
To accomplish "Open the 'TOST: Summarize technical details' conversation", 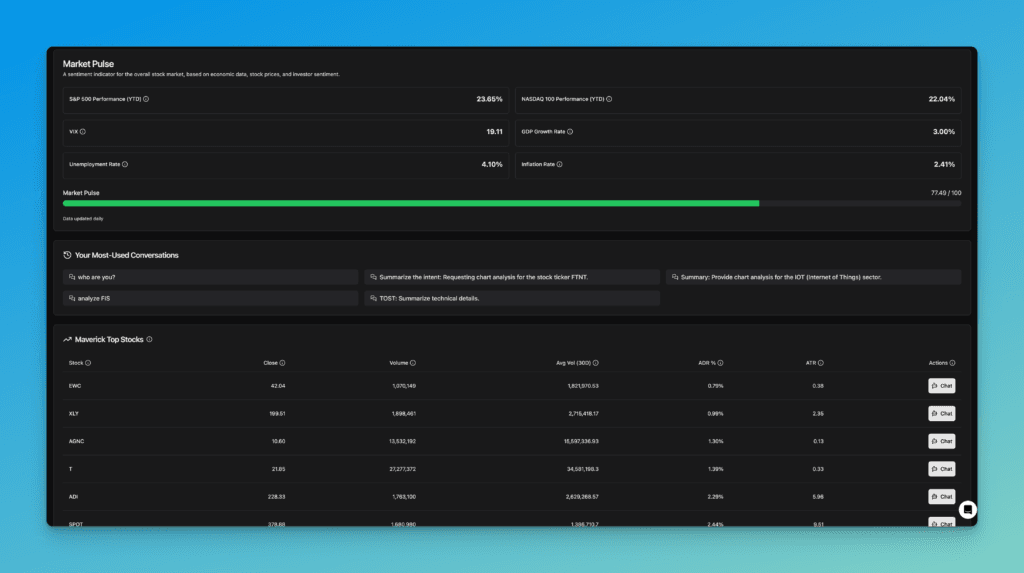I will 512,298.
